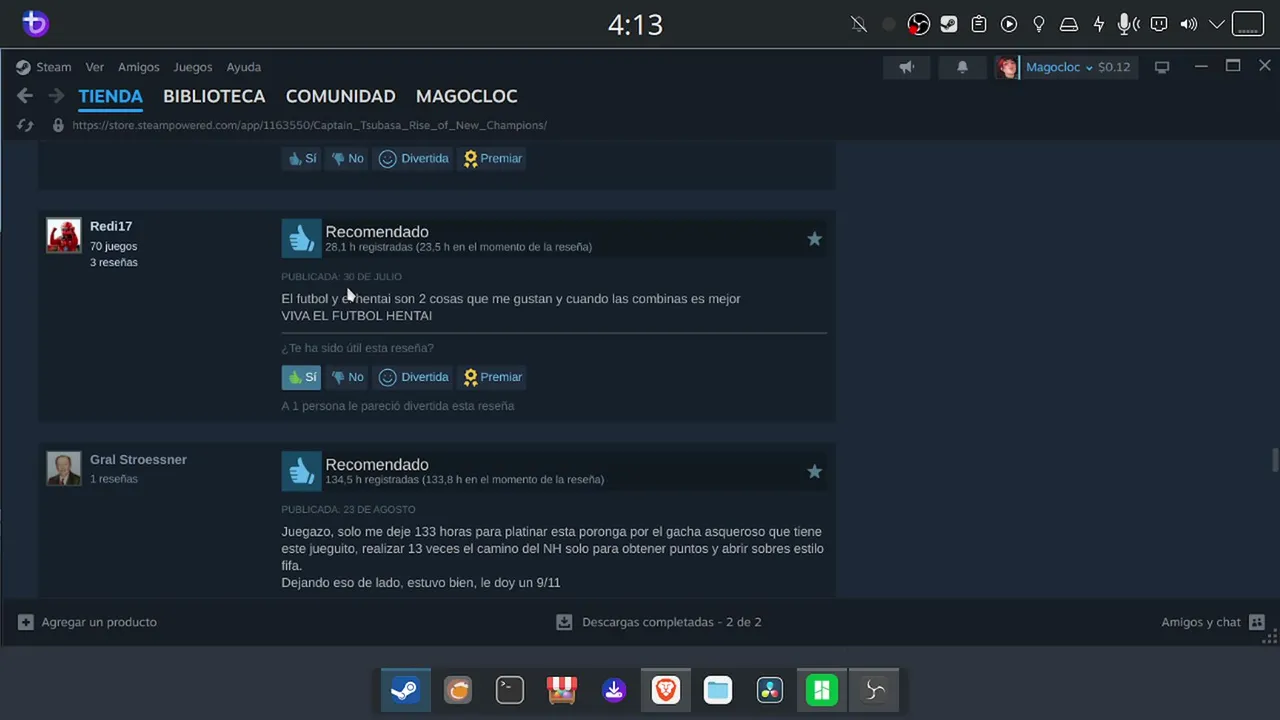This screenshot has width=1280, height=720.
Task: Switch to the COMUNIDAD tab
Action: (341, 96)
